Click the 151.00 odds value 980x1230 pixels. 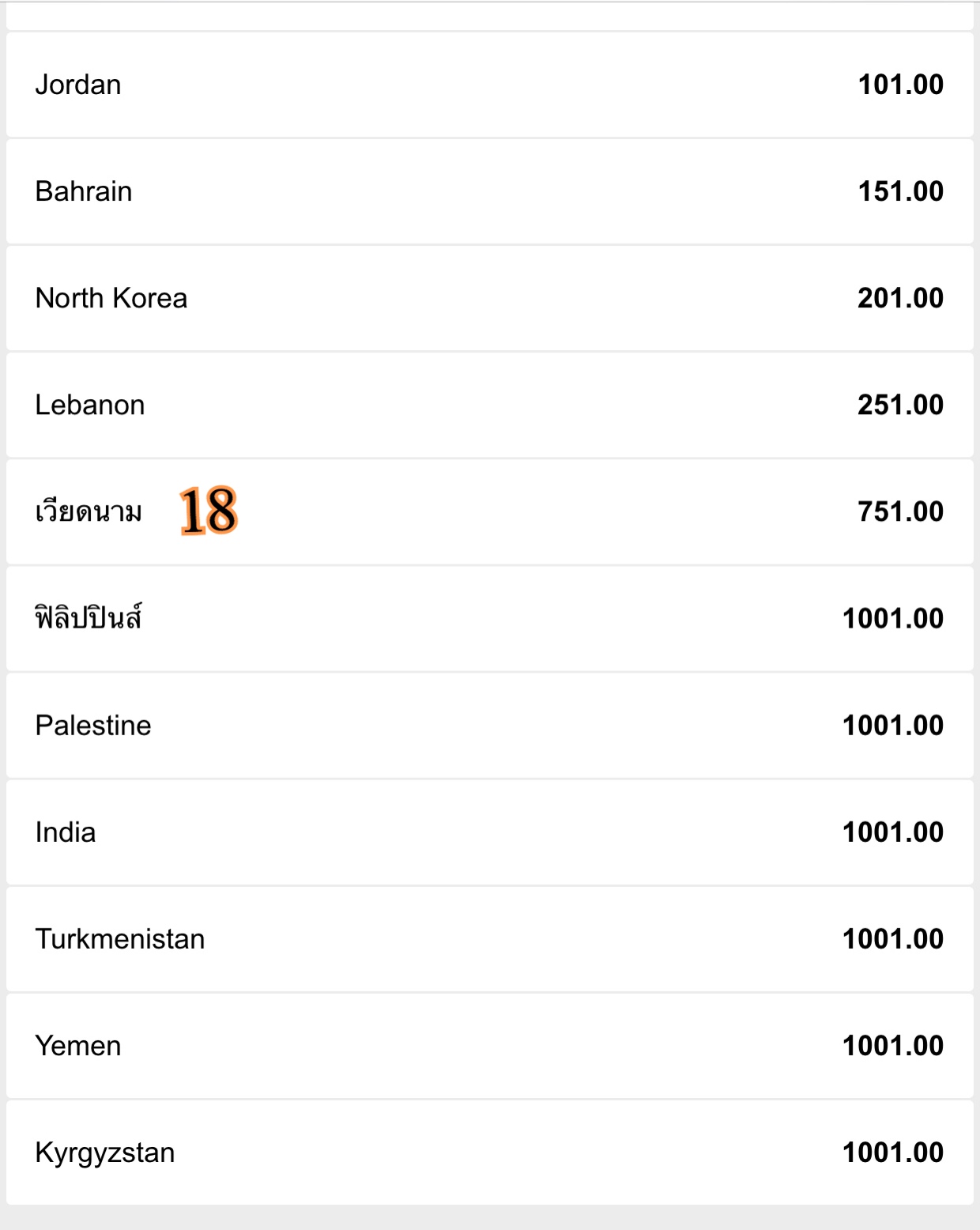coord(901,191)
